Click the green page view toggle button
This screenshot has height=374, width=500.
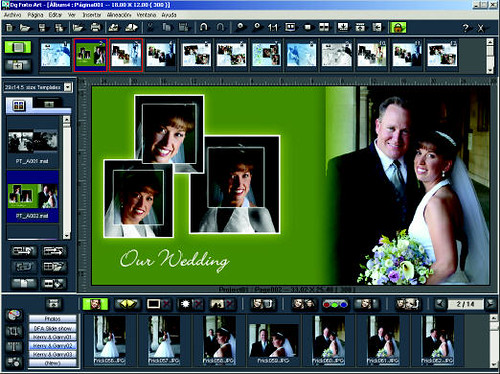[x=18, y=47]
